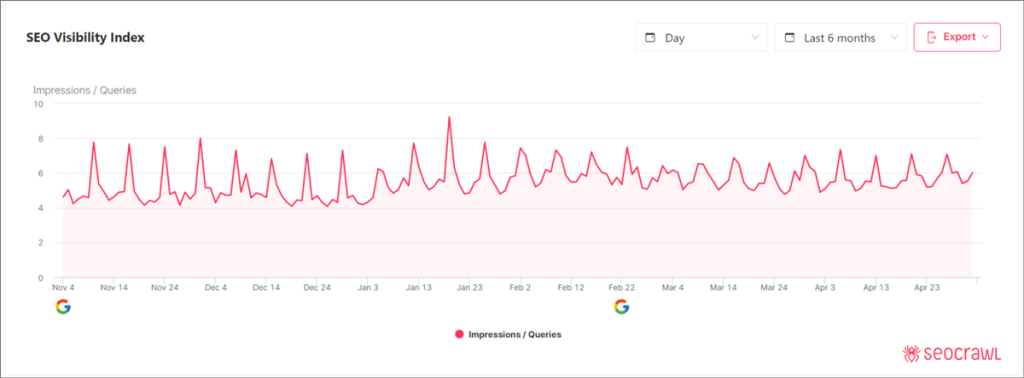Click the Apr 3 x-axis label
This screenshot has height=378, width=1024.
[x=825, y=287]
